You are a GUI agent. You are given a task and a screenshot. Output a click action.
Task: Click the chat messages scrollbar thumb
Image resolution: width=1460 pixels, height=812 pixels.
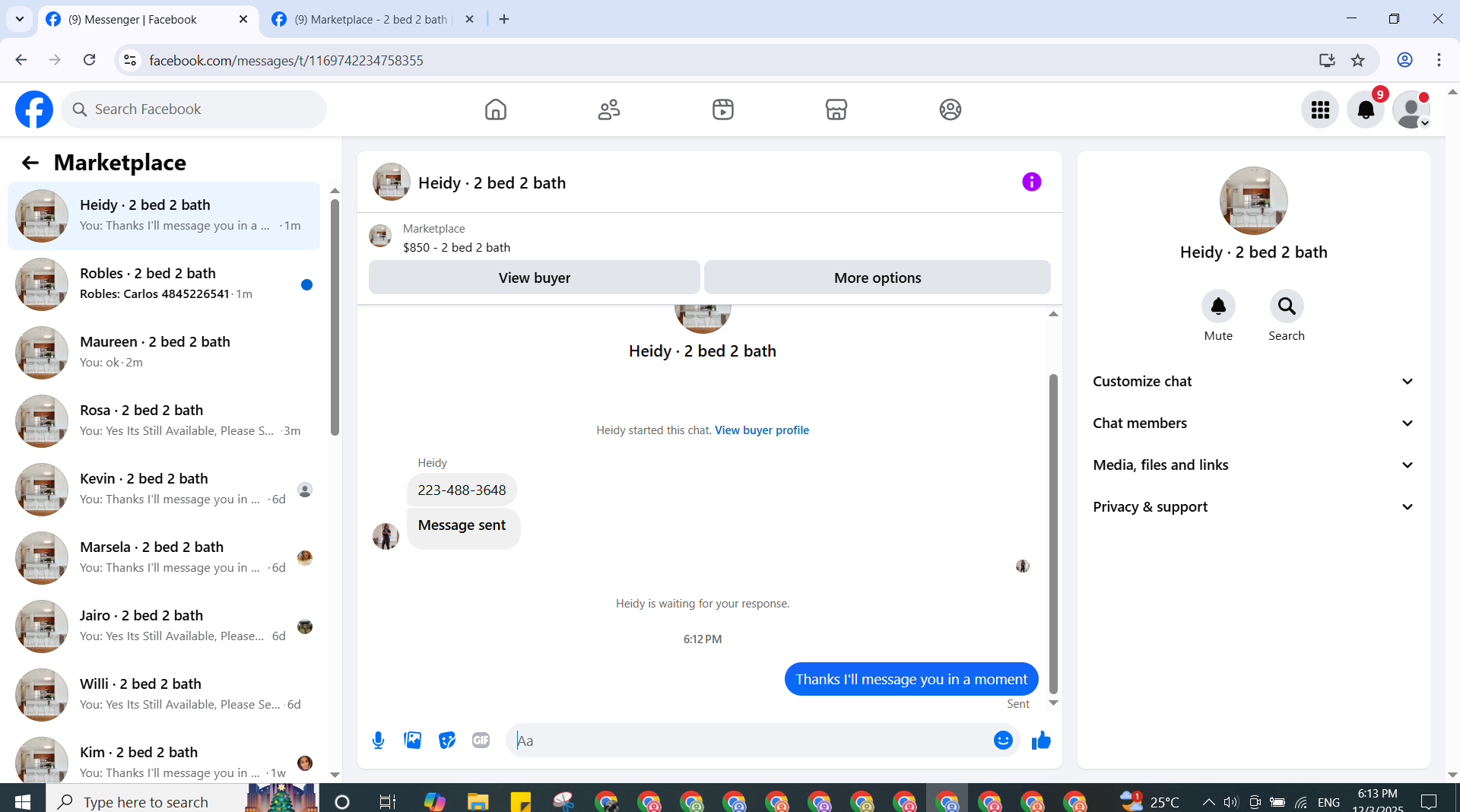pos(1053,534)
